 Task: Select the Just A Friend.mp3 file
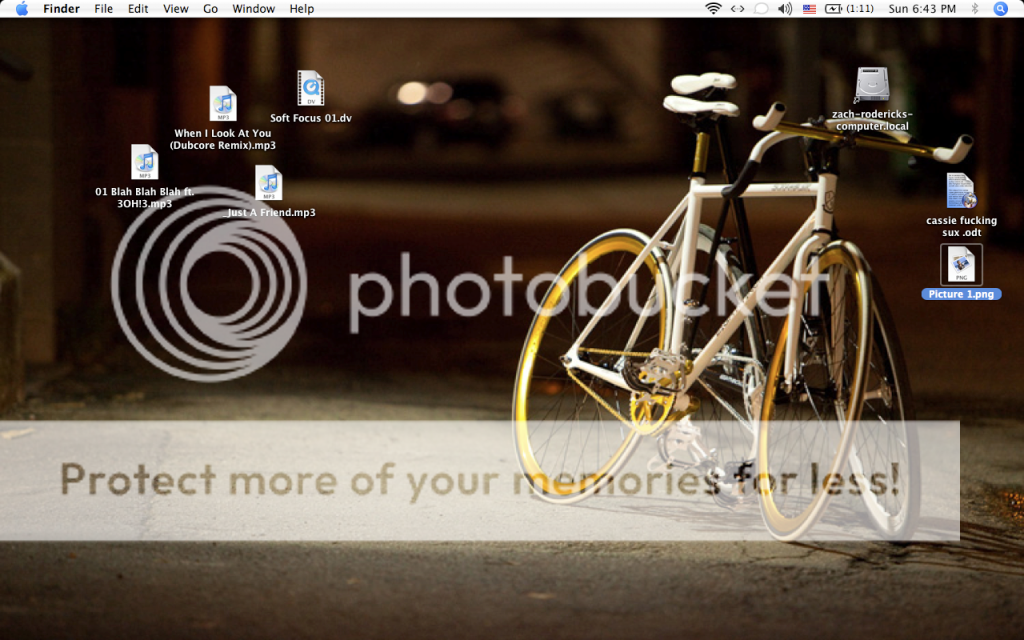268,184
